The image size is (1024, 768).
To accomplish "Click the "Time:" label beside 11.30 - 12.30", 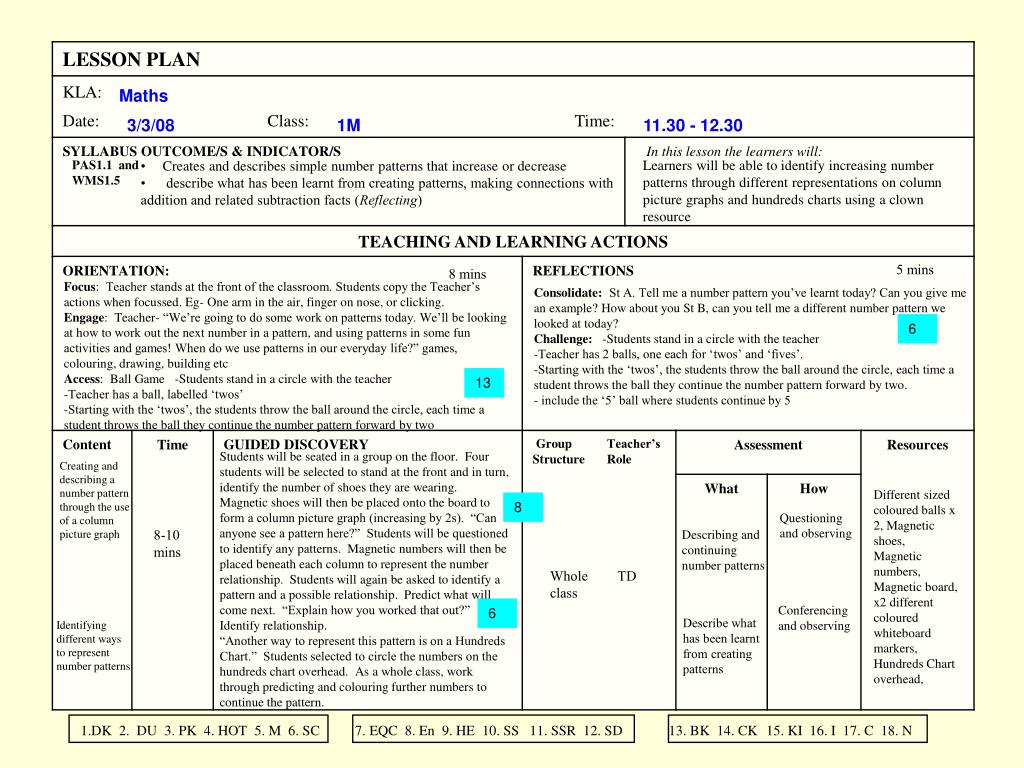I will point(594,121).
